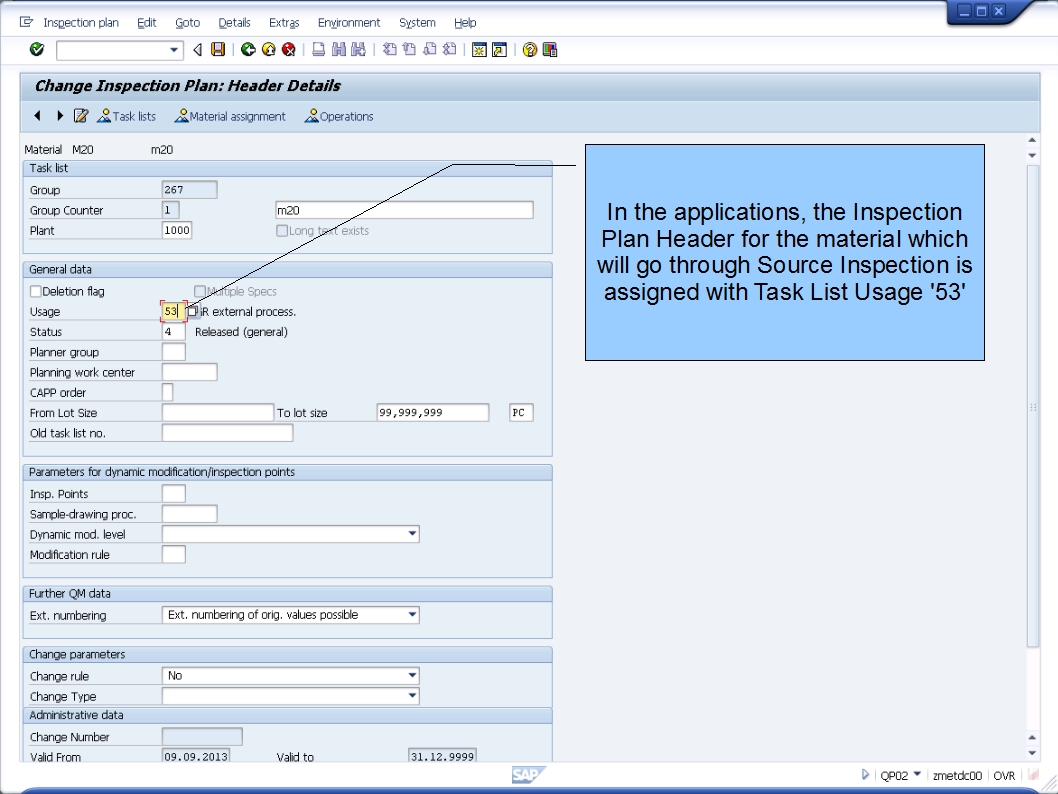The width and height of the screenshot is (1058, 794).
Task: Click the Find binoculars icon
Action: tap(339, 49)
